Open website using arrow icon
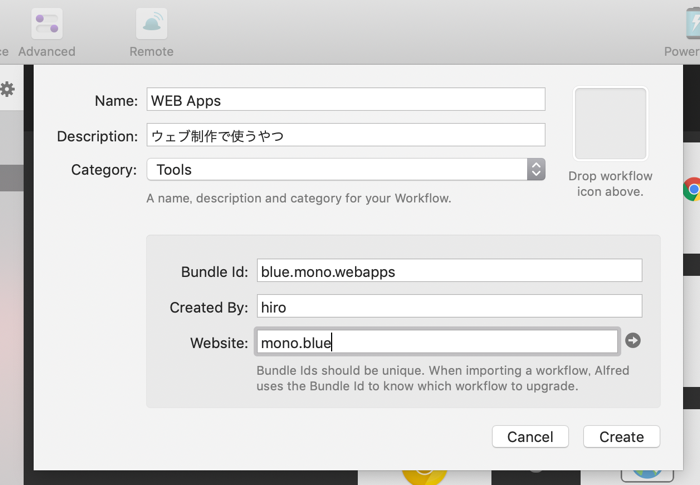This screenshot has height=485, width=700. point(633,341)
